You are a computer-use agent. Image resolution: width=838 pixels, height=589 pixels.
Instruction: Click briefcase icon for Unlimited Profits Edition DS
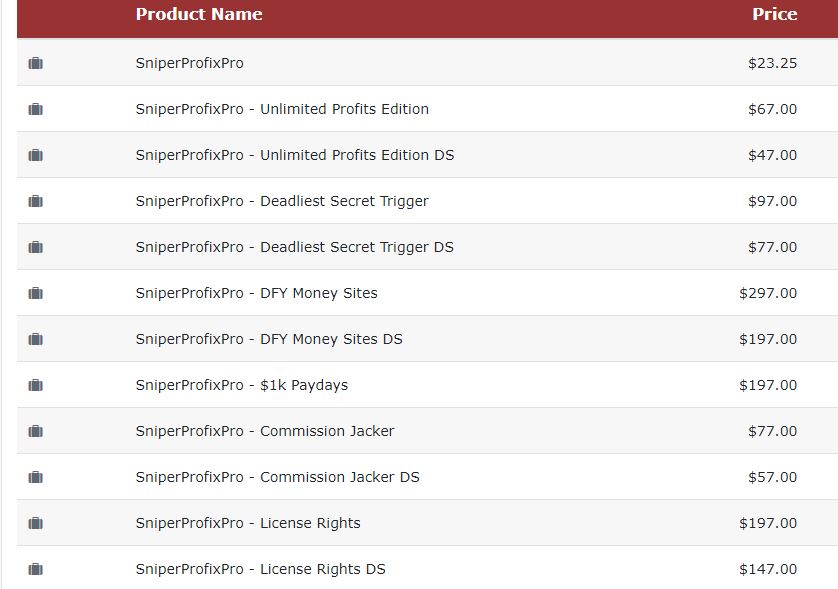[35, 155]
